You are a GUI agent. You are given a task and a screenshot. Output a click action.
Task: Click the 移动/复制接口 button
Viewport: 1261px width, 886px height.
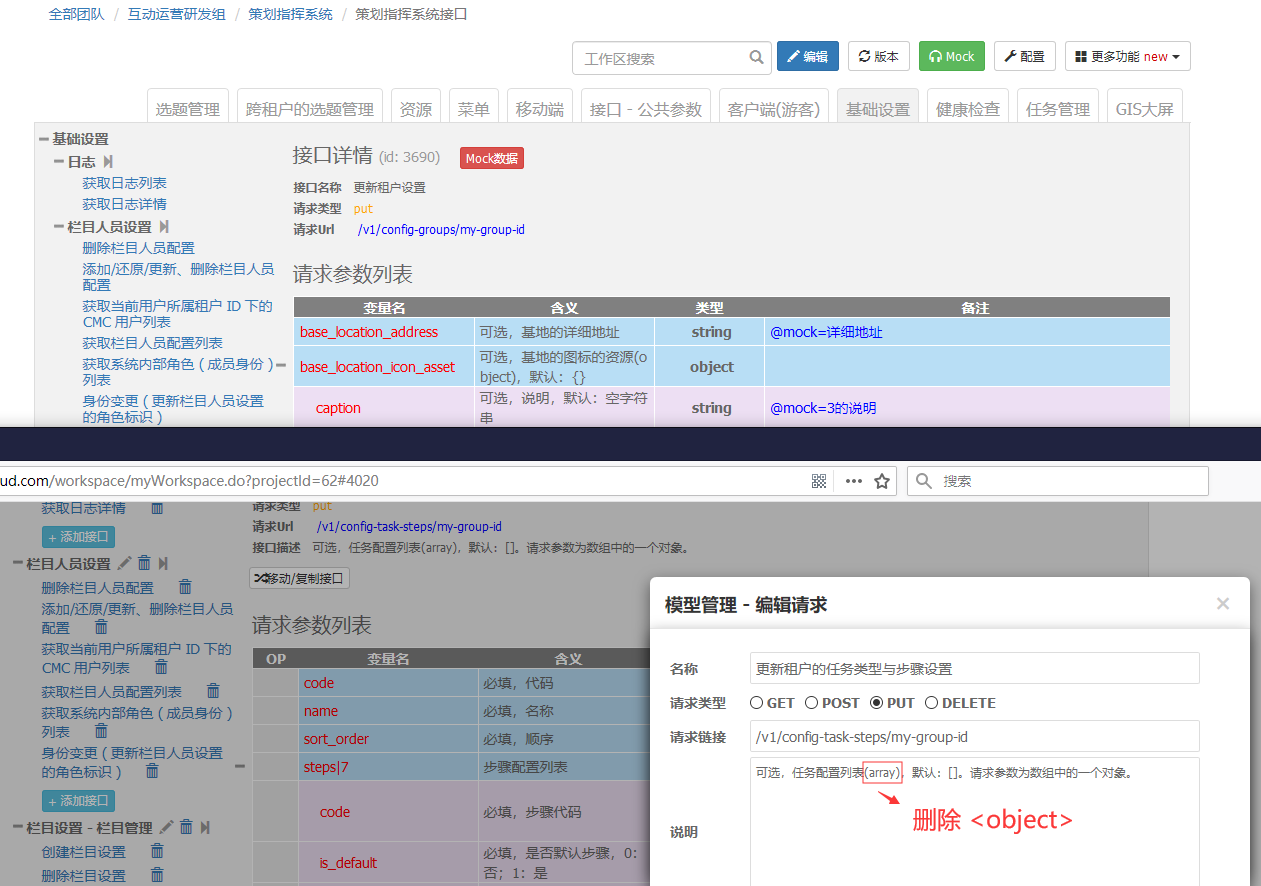click(299, 578)
